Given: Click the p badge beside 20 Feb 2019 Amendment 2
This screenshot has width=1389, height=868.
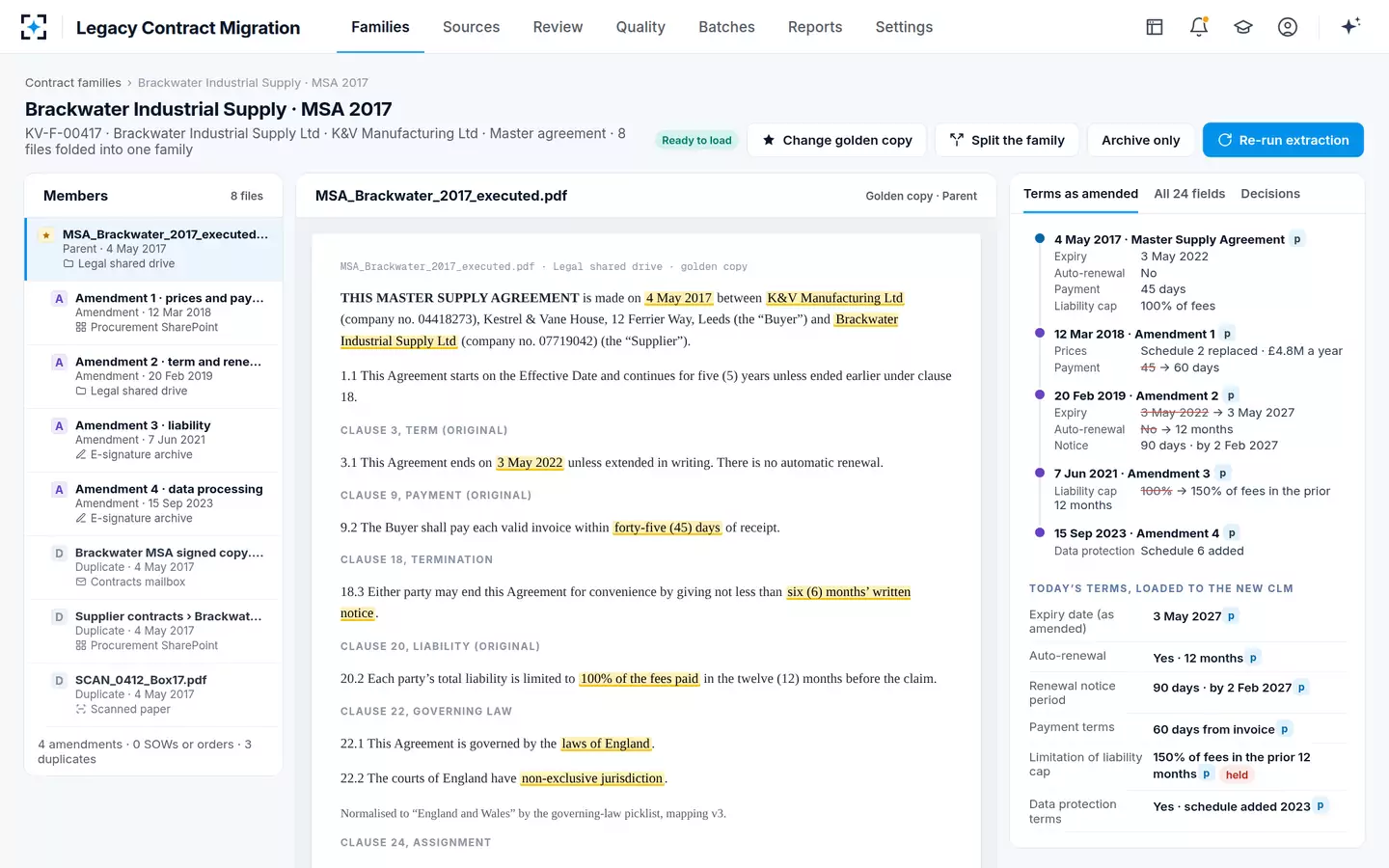Looking at the screenshot, I should [x=1231, y=395].
